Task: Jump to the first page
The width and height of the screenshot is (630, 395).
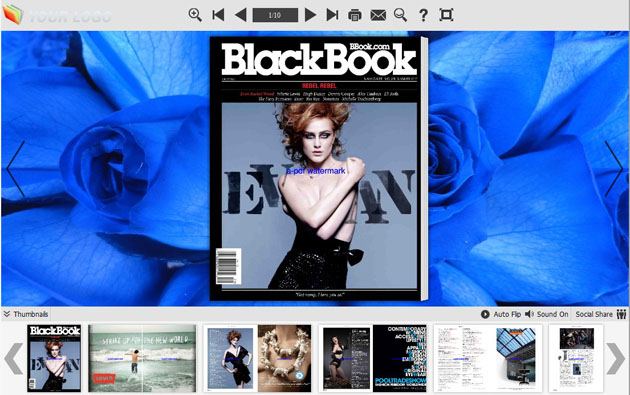Action: pyautogui.click(x=218, y=15)
